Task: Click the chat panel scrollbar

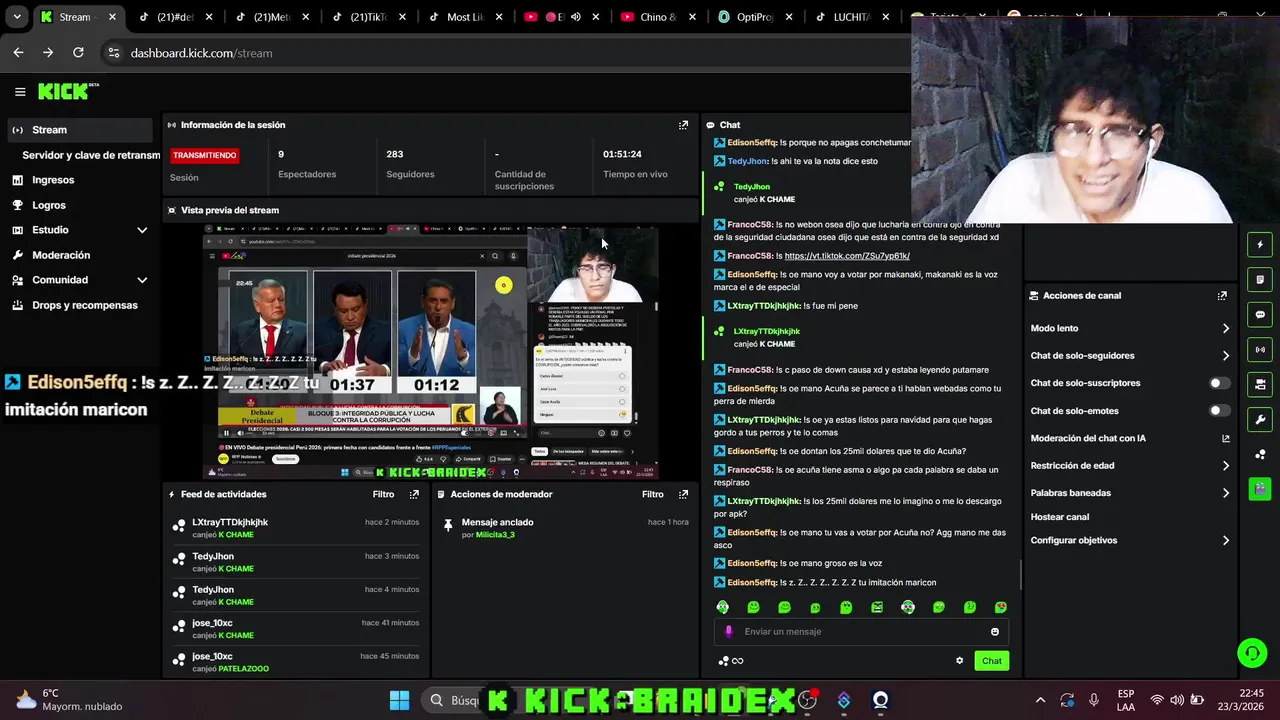Action: (x=1021, y=574)
